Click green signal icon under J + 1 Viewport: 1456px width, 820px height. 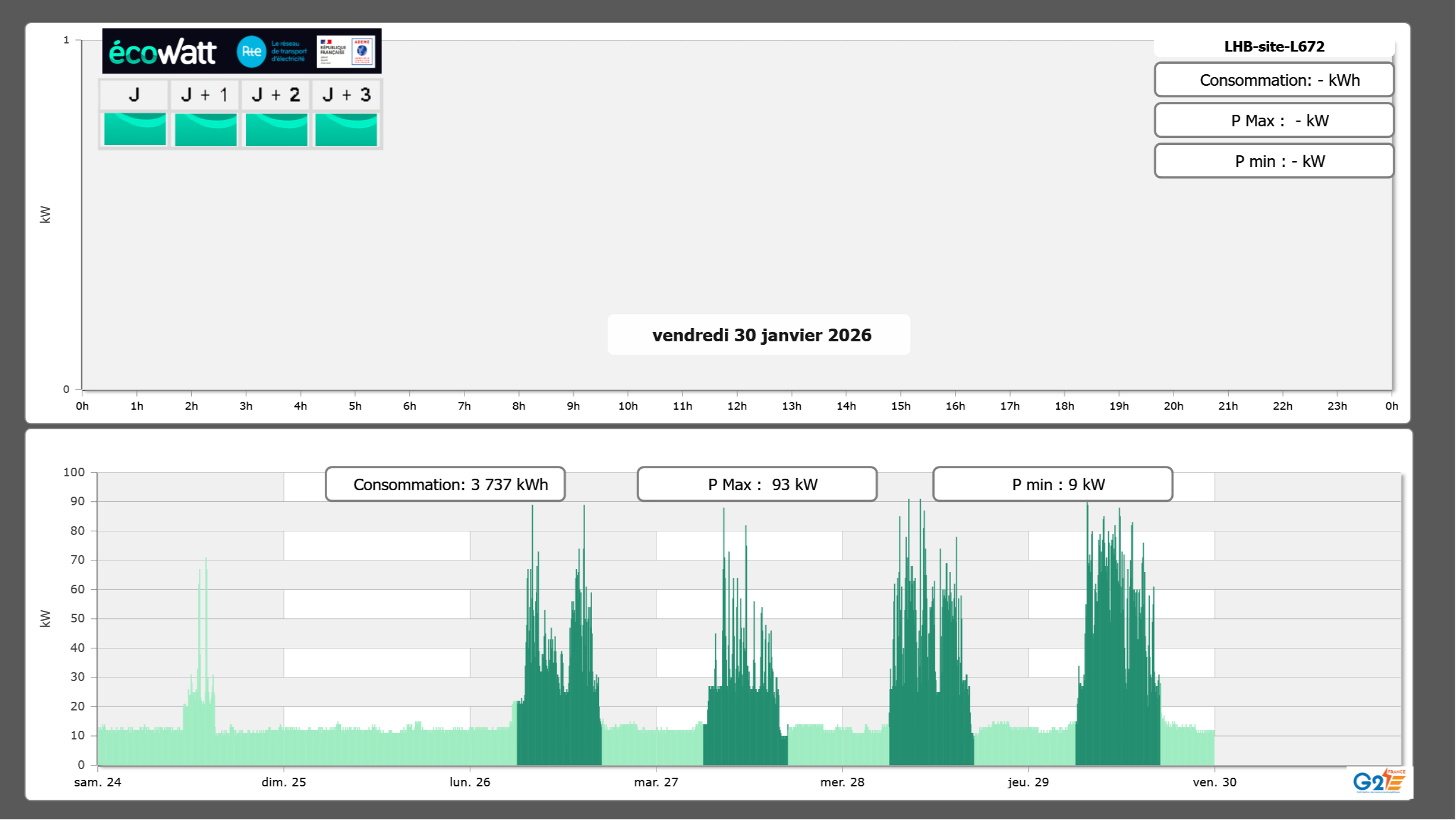(206, 129)
